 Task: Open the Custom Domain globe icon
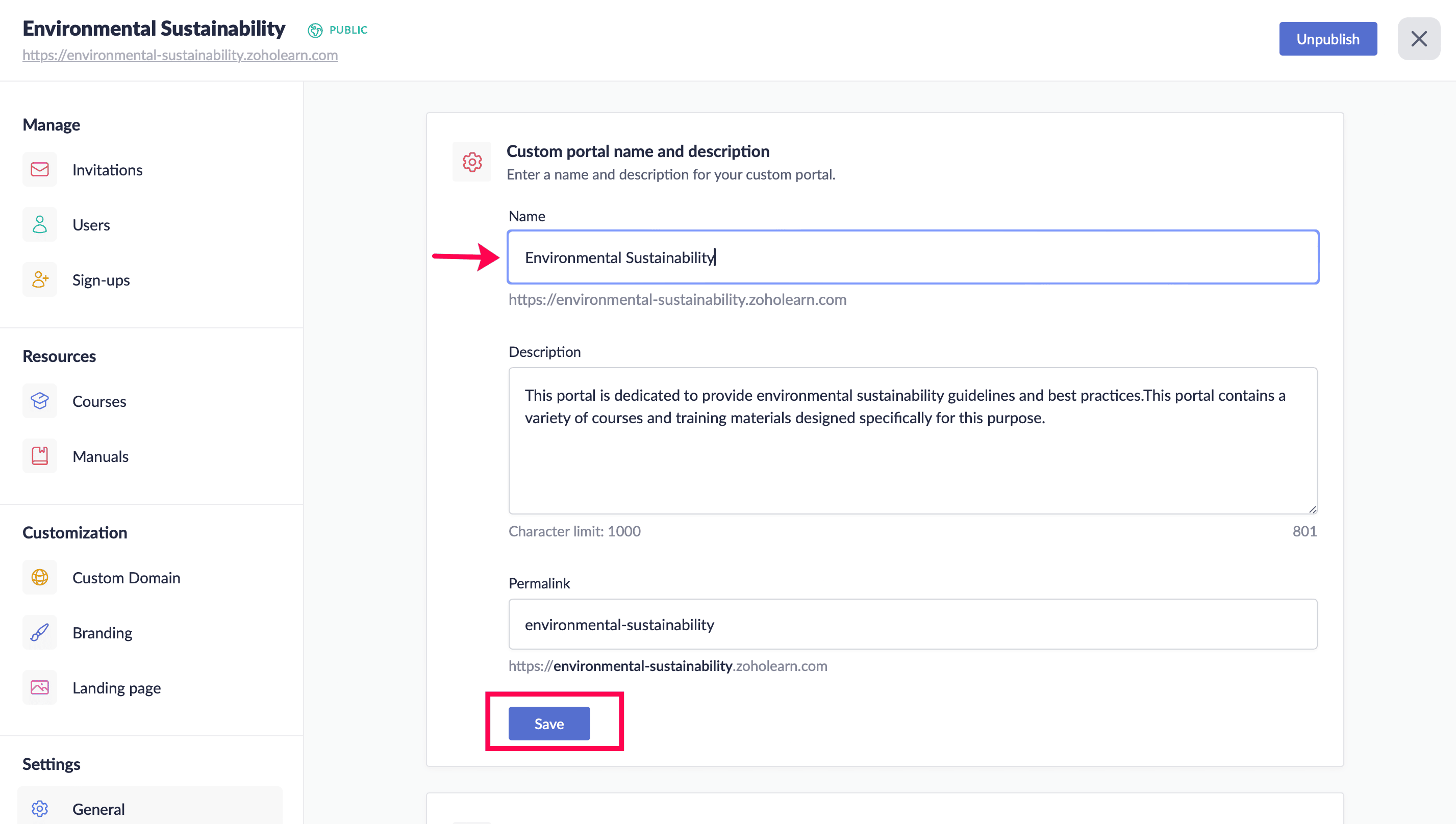coord(40,577)
